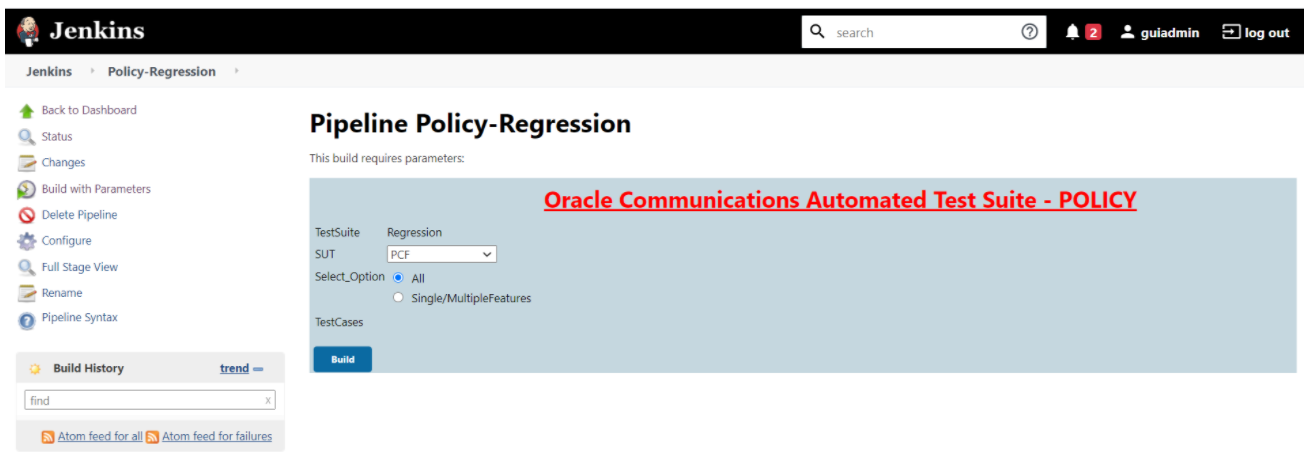Click the Build History title text
Viewport: 1307px width, 455px height.
89,368
